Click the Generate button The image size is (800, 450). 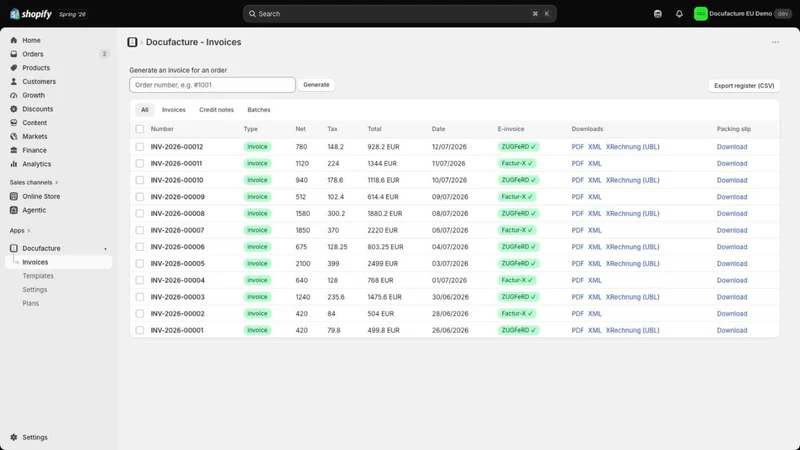tap(316, 85)
